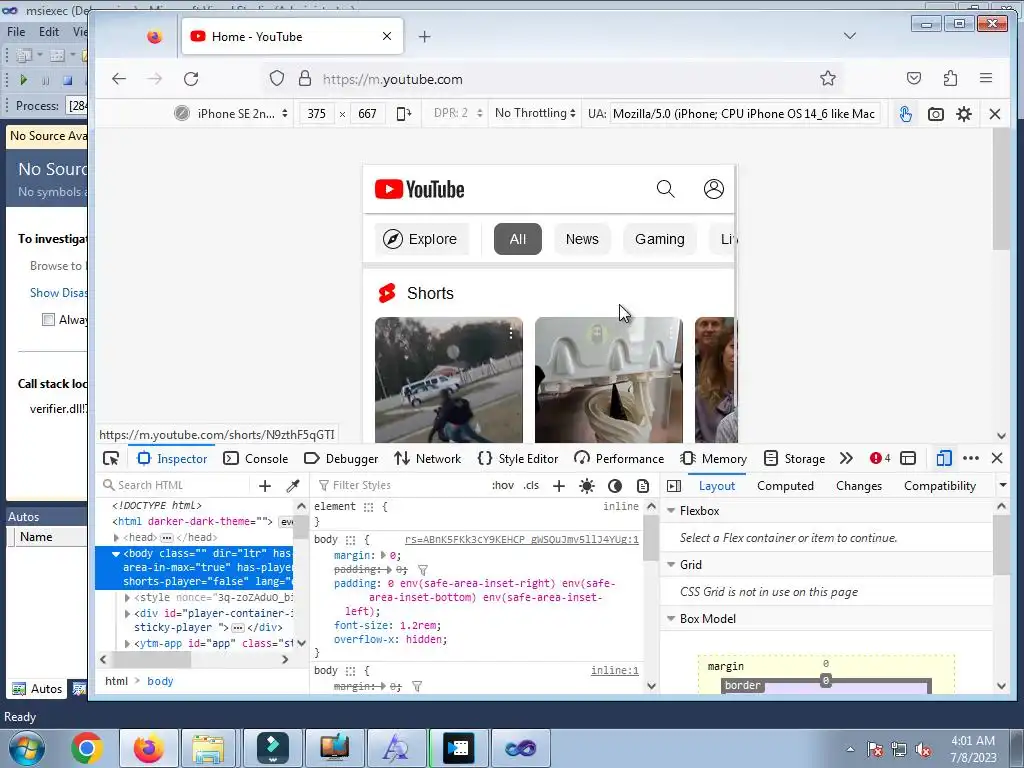
Task: Open a new Firefox tab
Action: click(424, 37)
